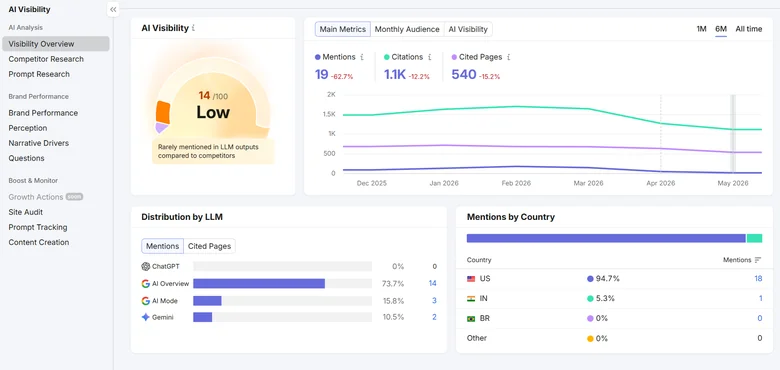Click the AI Visibility sidebar heading

(29, 9)
